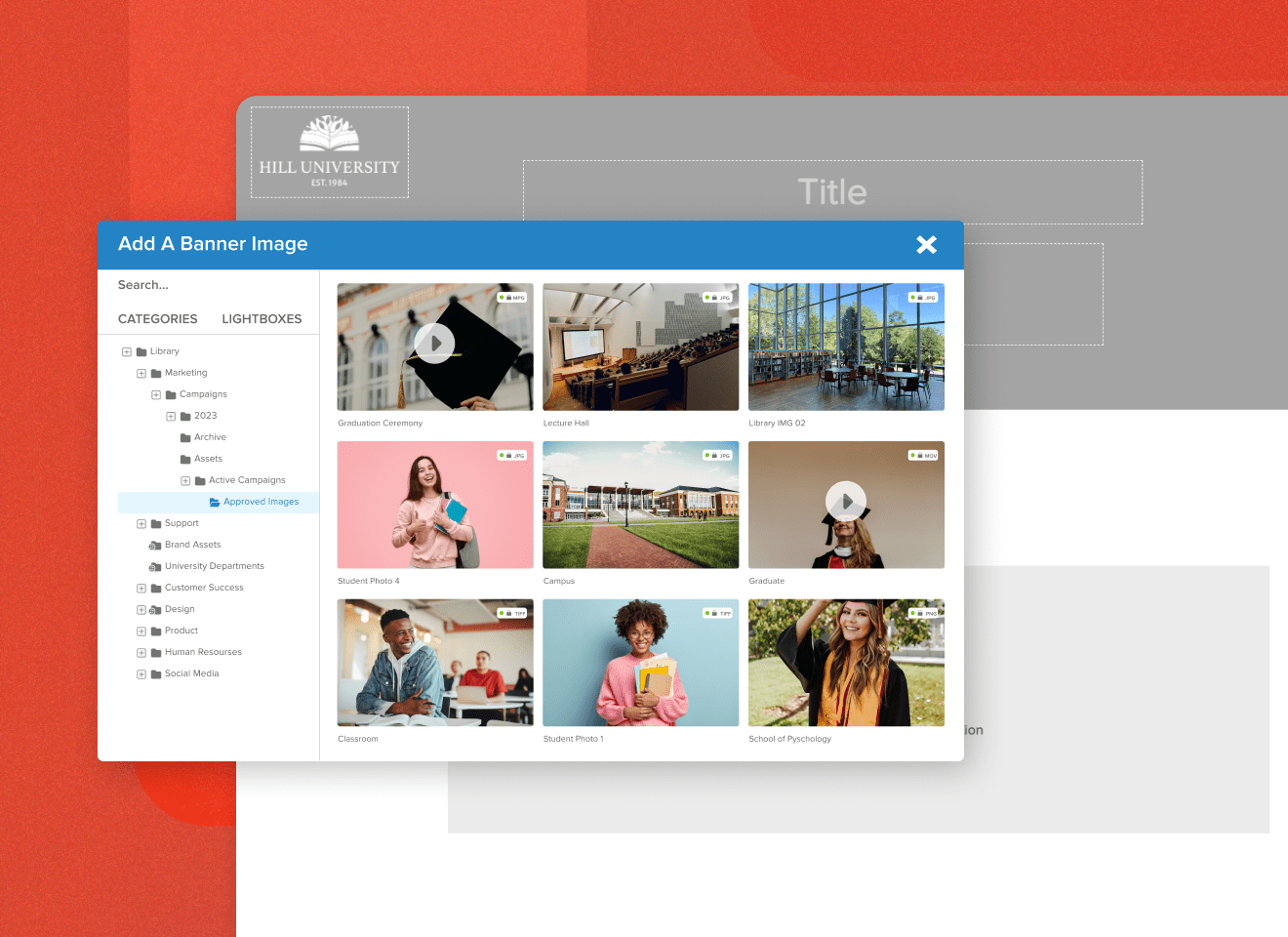The width and height of the screenshot is (1288, 937).
Task: Click the PNG badge on School of Pyschology
Action: point(923,614)
